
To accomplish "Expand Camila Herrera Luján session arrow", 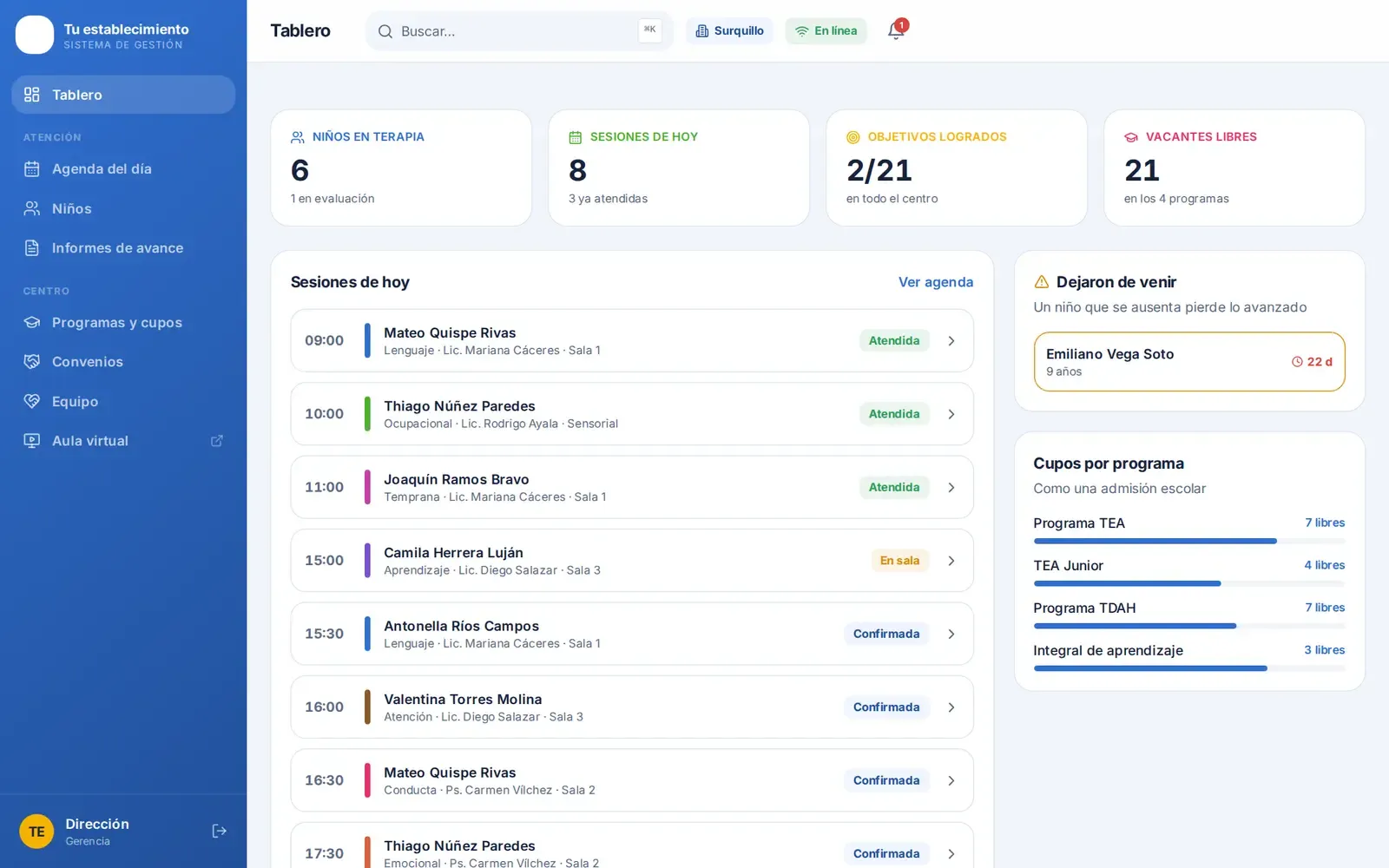I will coord(951,561).
